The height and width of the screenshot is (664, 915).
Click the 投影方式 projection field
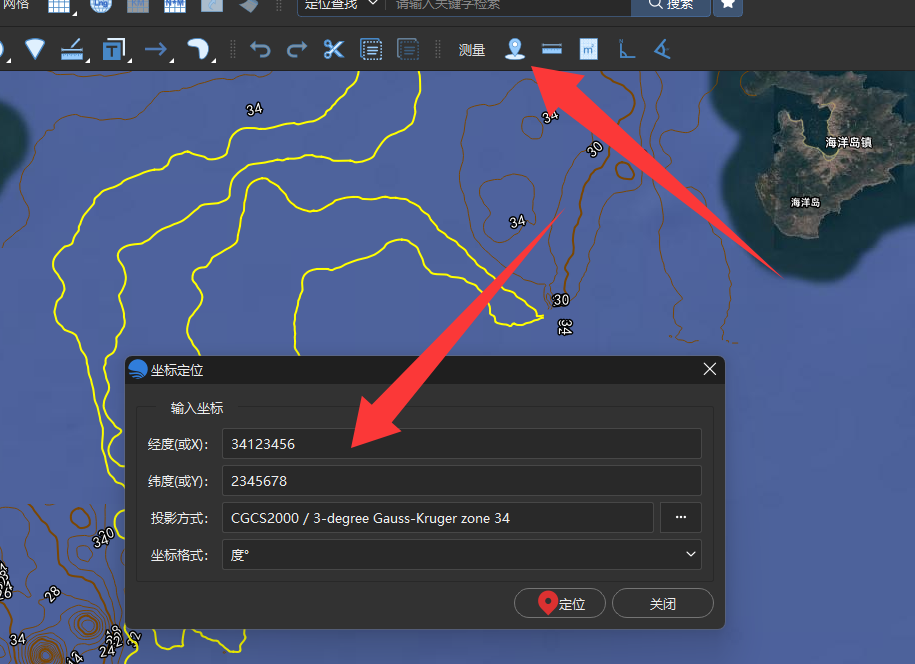click(x=438, y=518)
